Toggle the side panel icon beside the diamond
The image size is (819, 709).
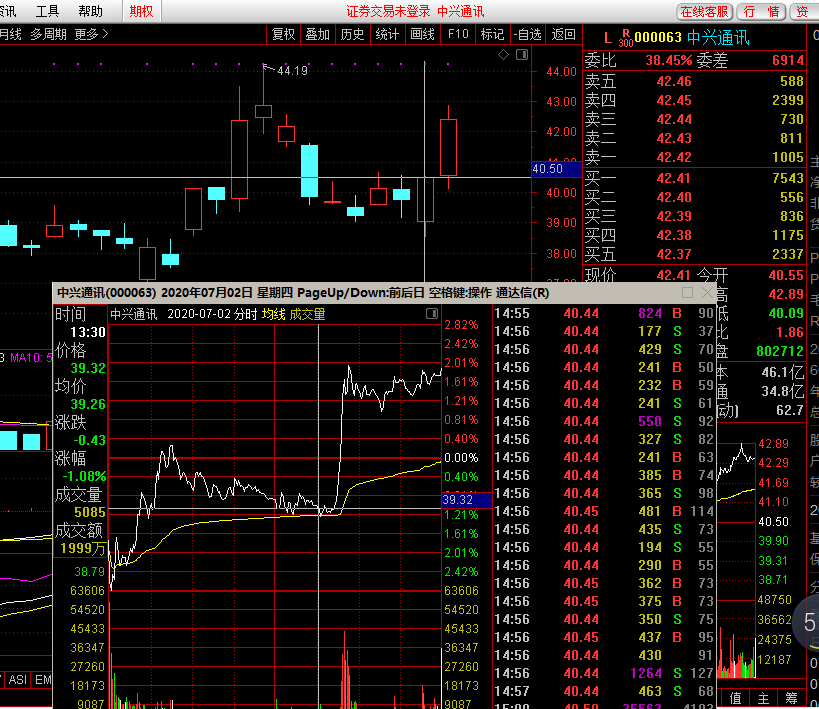[x=522, y=54]
